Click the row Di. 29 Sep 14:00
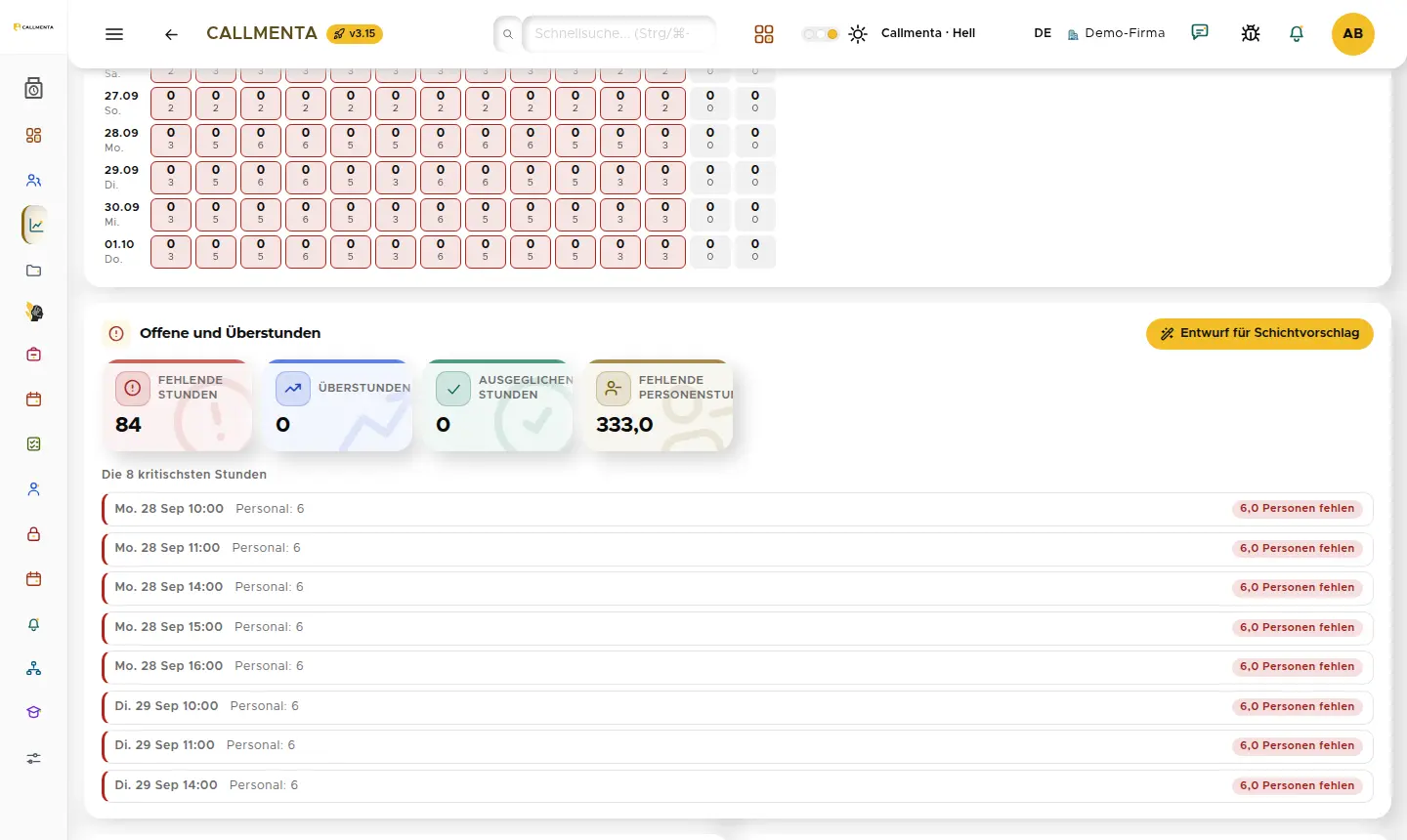This screenshot has width=1407, height=840. click(738, 785)
